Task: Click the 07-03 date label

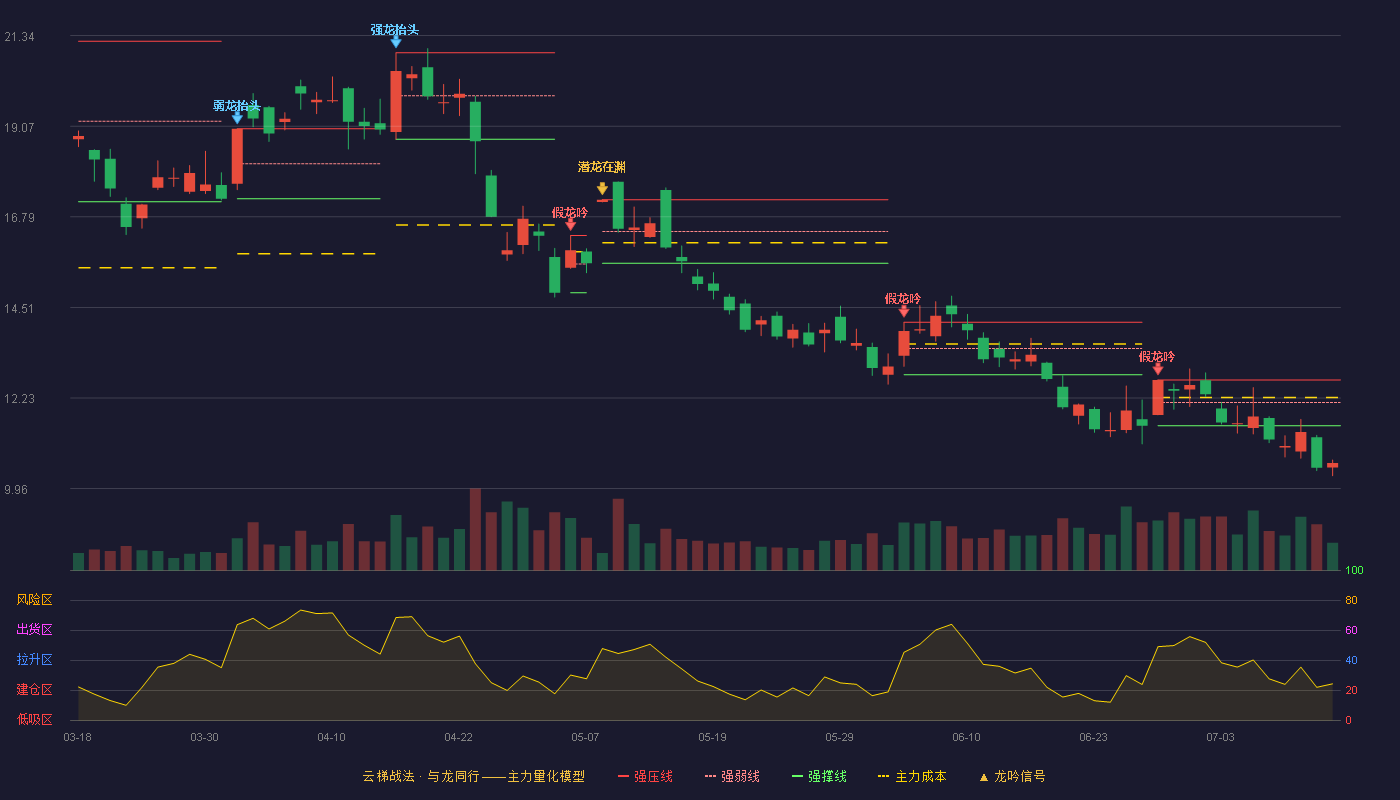Action: [1220, 737]
